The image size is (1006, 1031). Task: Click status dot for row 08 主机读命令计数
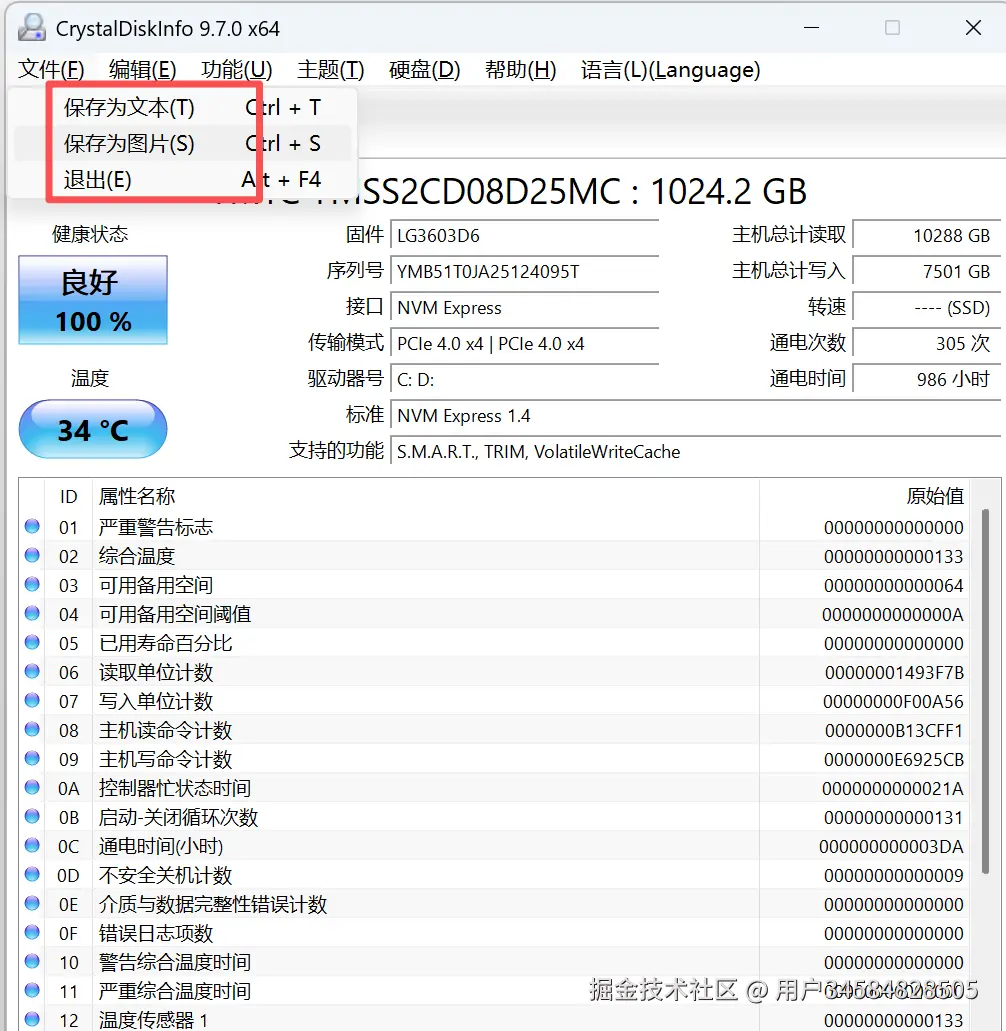(x=32, y=729)
